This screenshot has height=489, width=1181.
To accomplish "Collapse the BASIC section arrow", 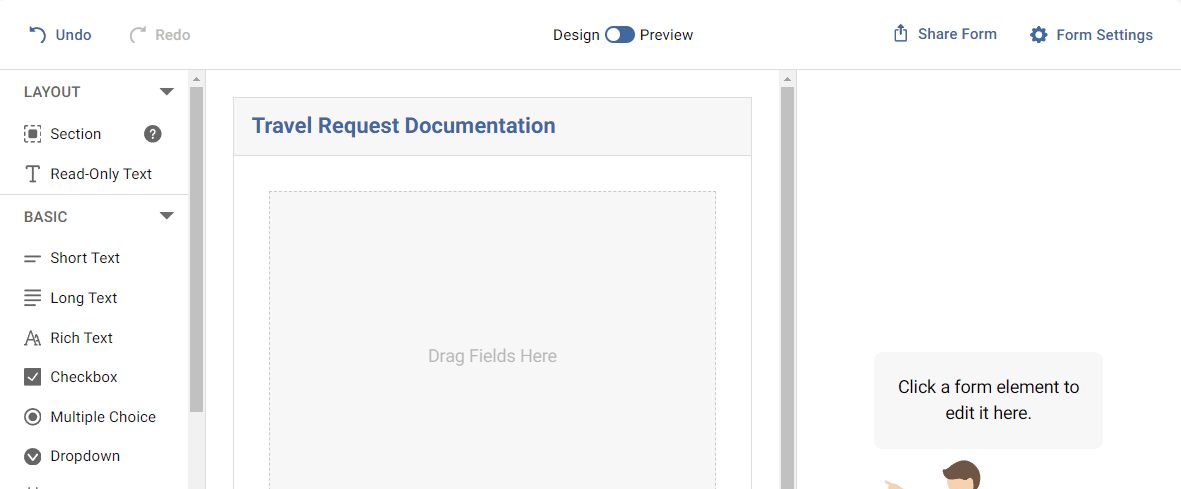I will (x=167, y=216).
